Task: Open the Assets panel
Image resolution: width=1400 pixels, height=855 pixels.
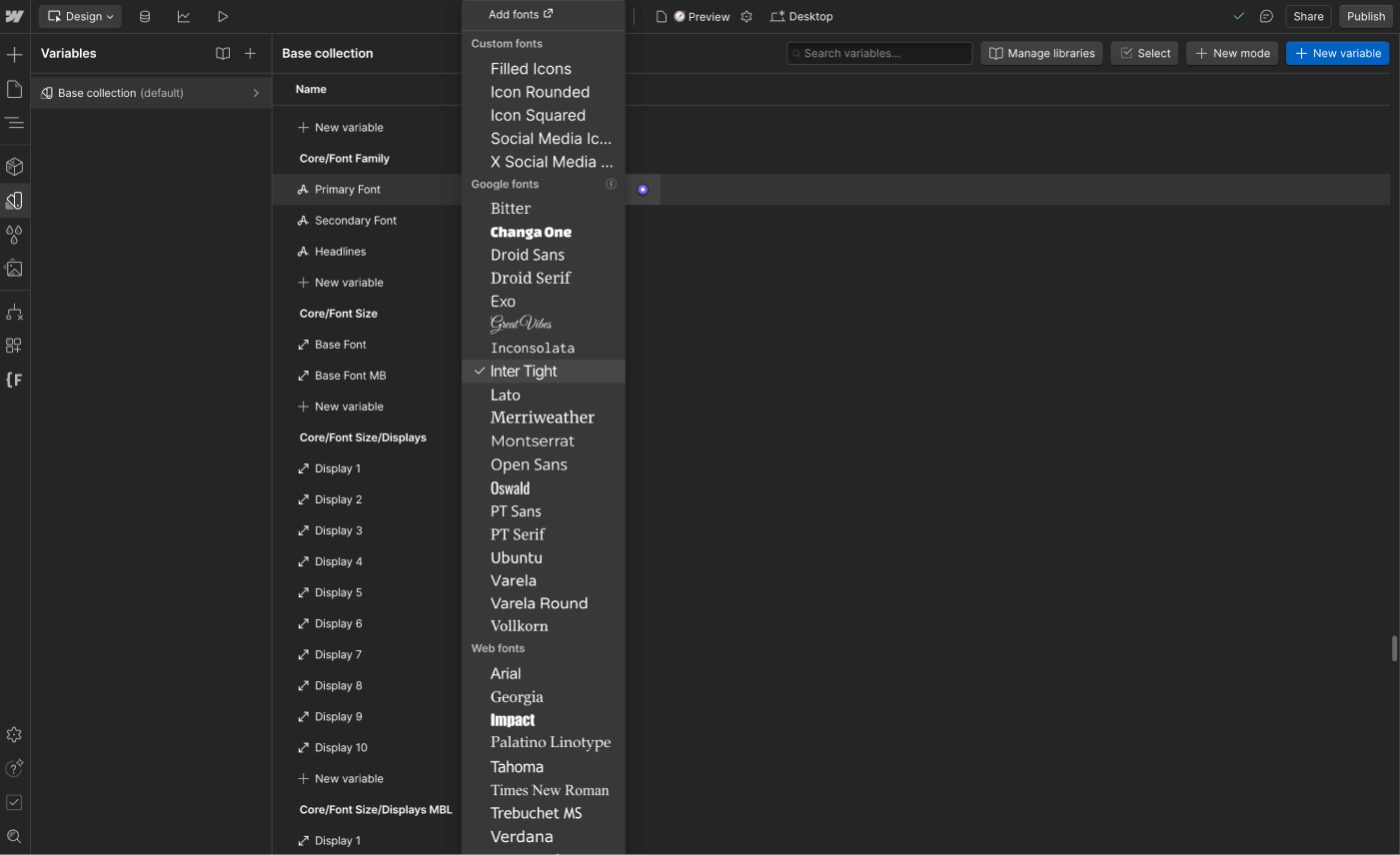Action: pos(14,268)
